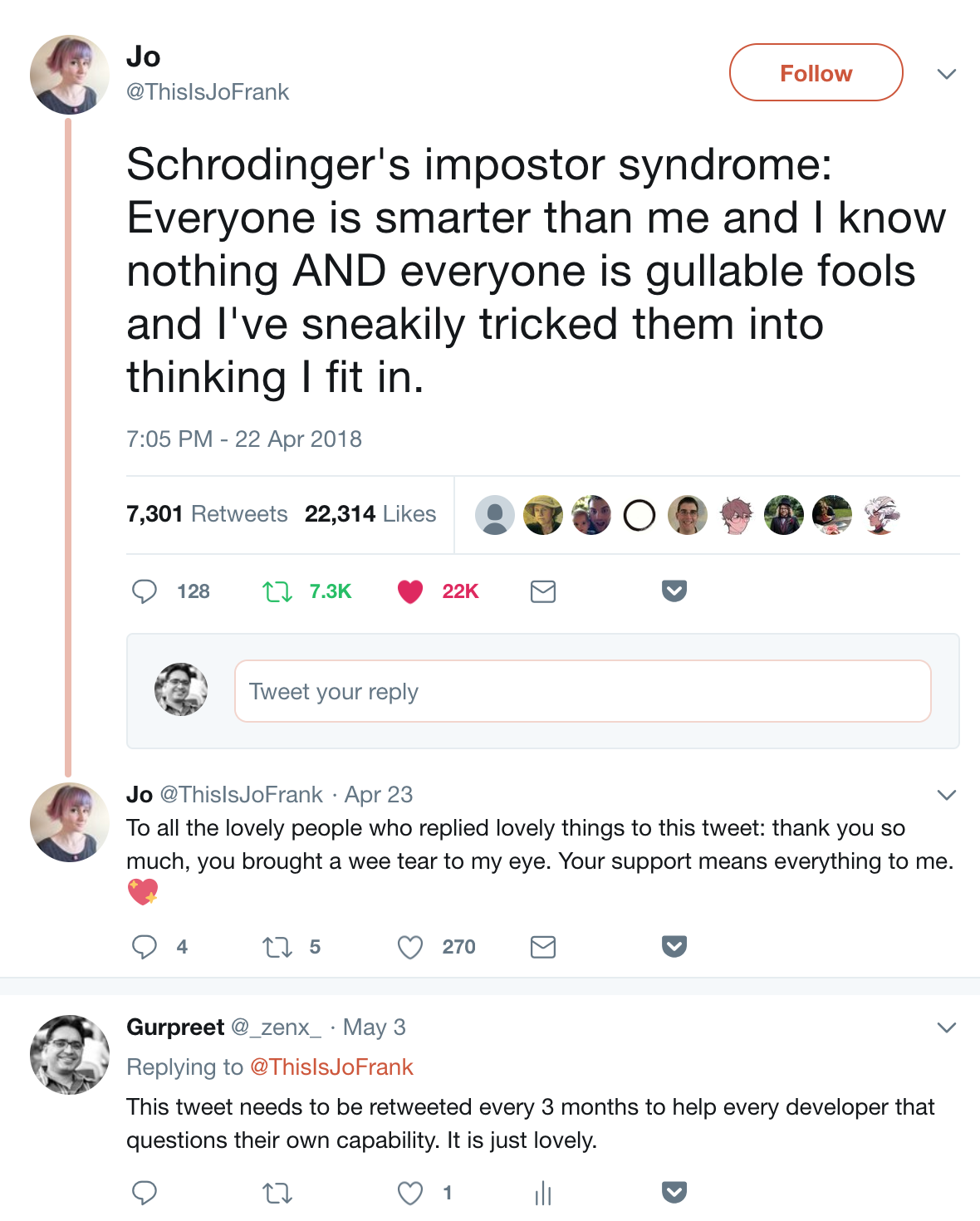Open the @ThisIsJoFrank mention link in reply

click(x=331, y=1067)
